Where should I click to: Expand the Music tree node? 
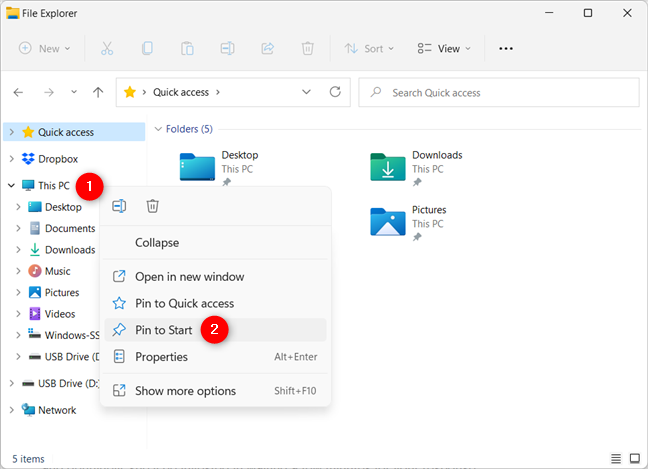point(18,271)
